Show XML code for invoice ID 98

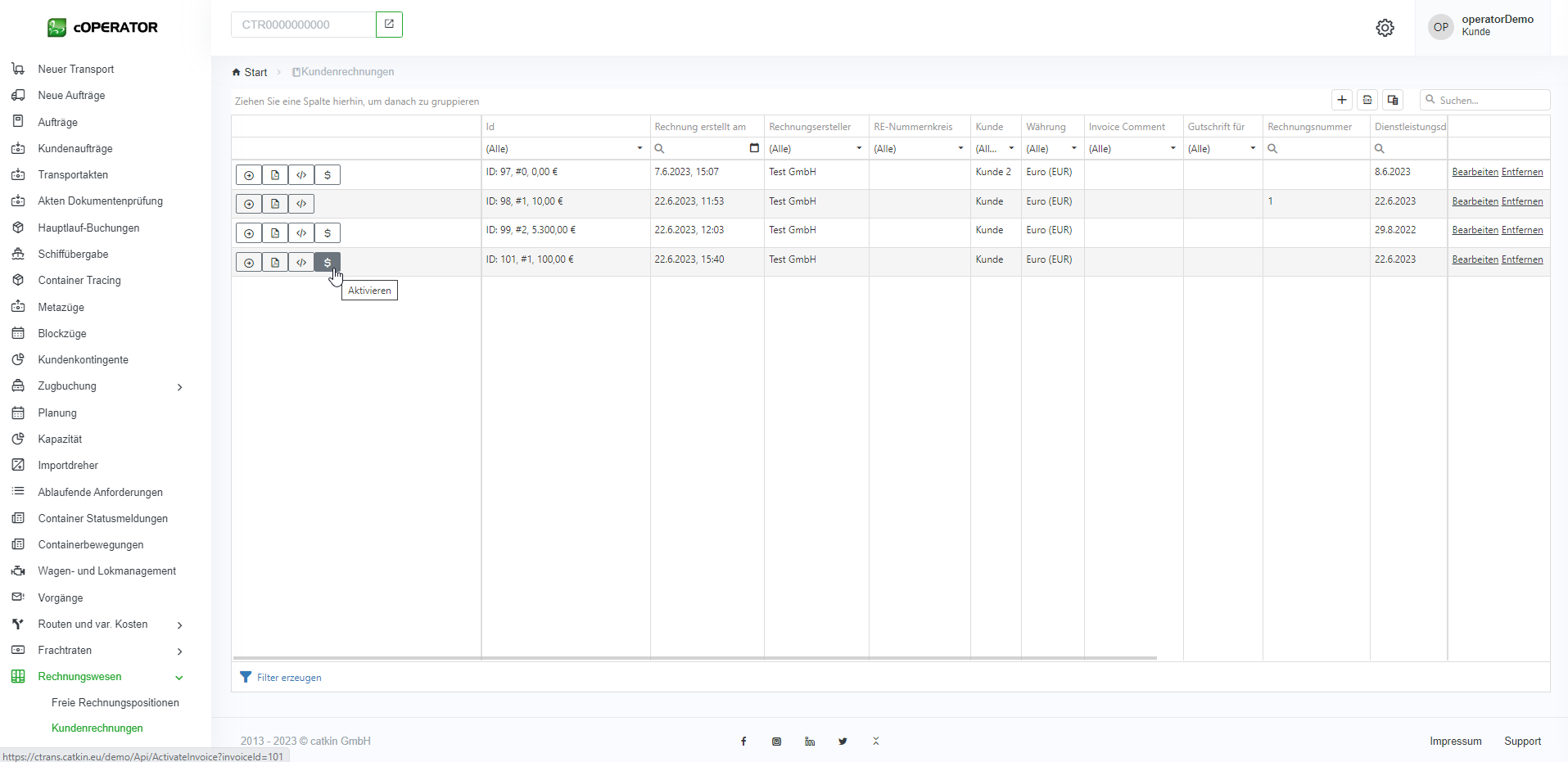(x=301, y=204)
